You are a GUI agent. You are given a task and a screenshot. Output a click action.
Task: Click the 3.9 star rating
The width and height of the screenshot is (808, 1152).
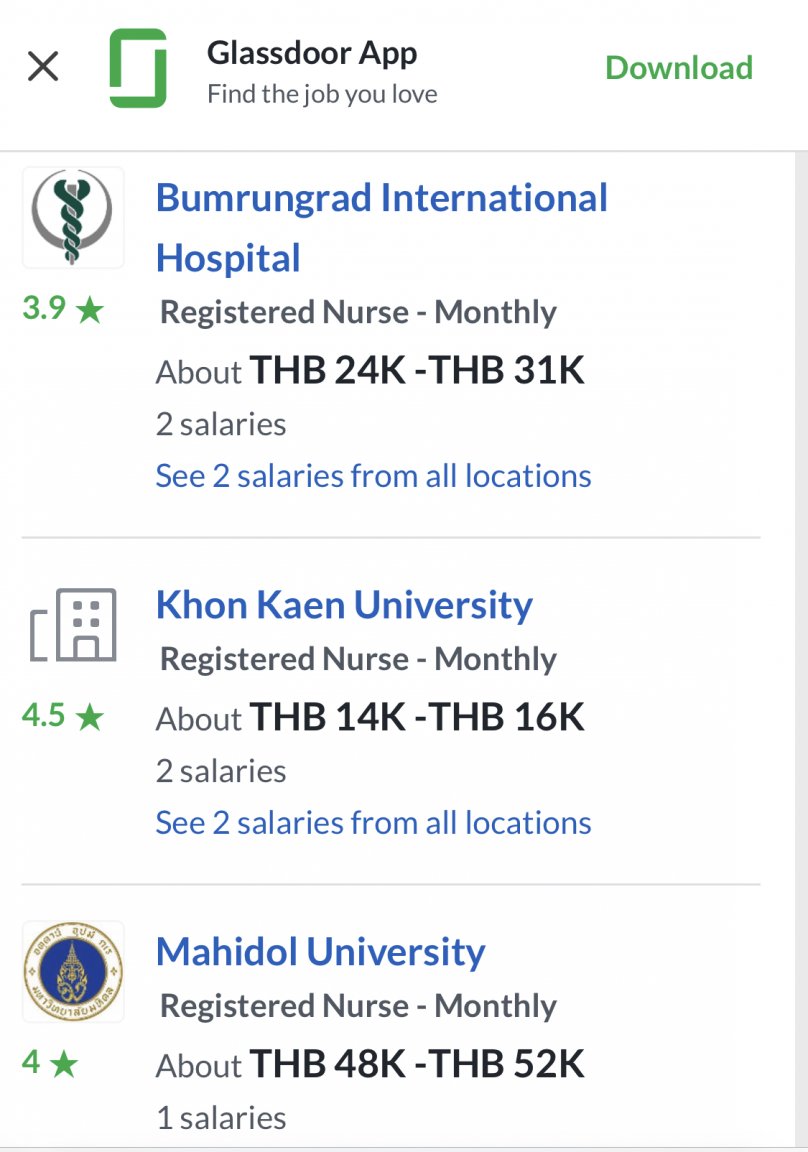(x=63, y=309)
